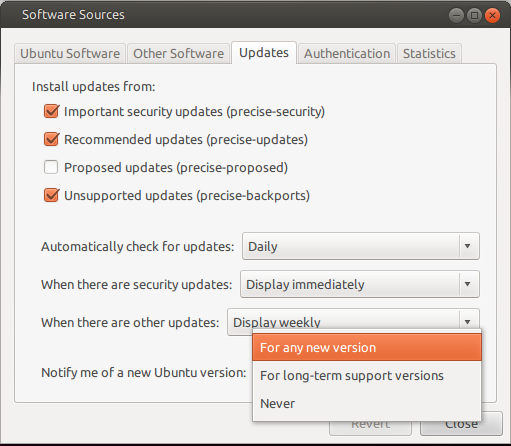Viewport: 511px width, 446px height.
Task: Click the 'When there are security updates:' label
Action: (x=137, y=285)
